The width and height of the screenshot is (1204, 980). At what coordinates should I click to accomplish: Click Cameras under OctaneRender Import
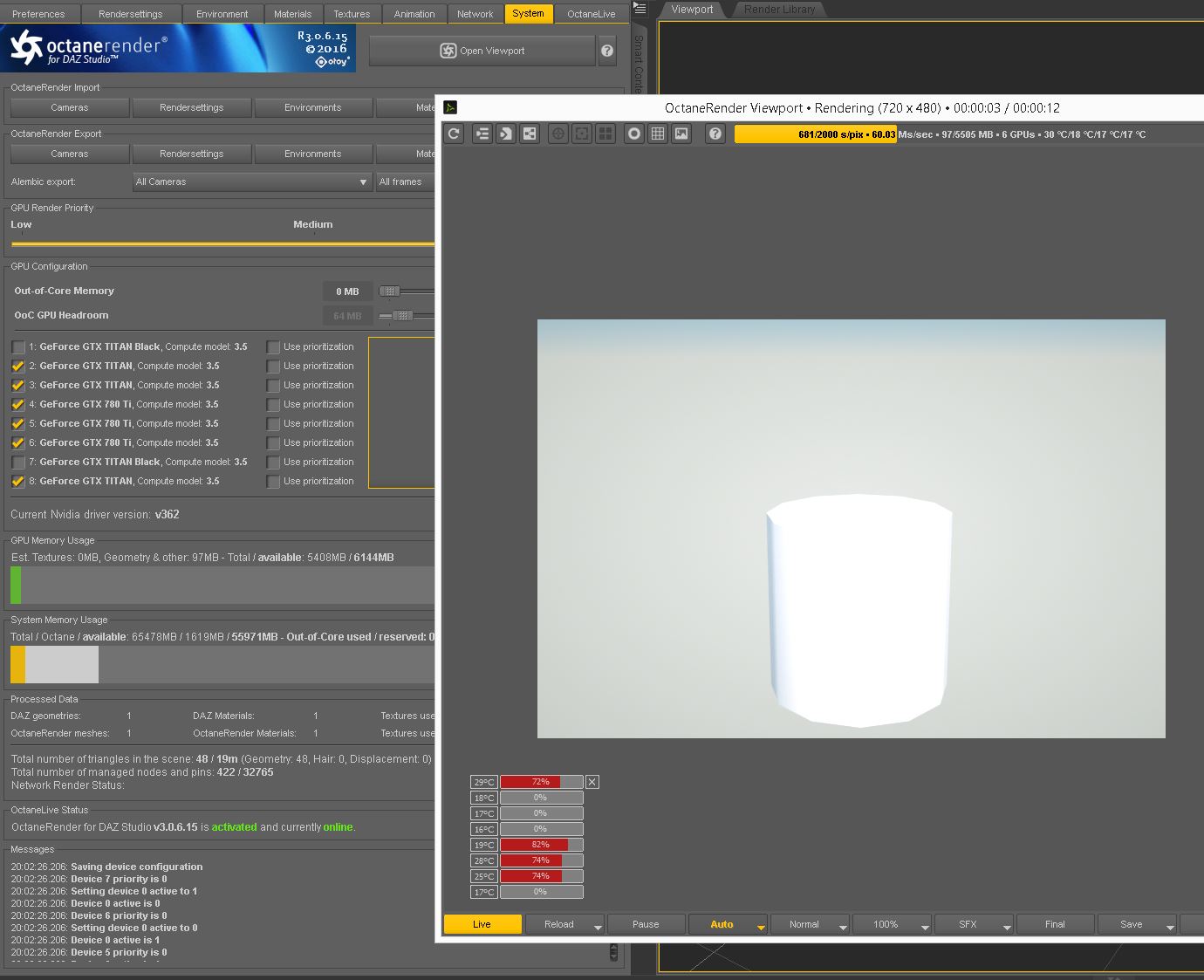tap(70, 107)
